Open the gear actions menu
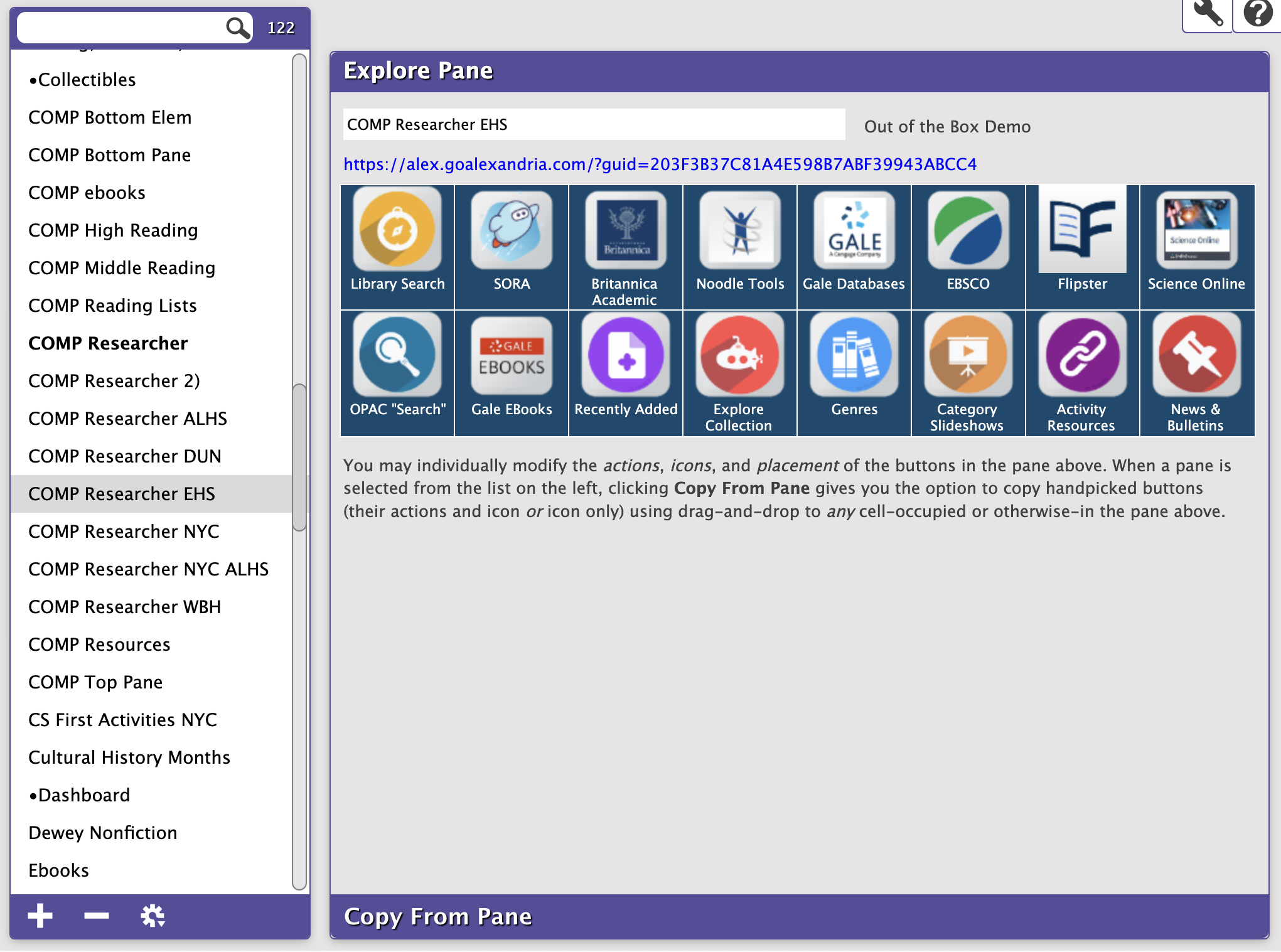The image size is (1281, 952). 153,916
